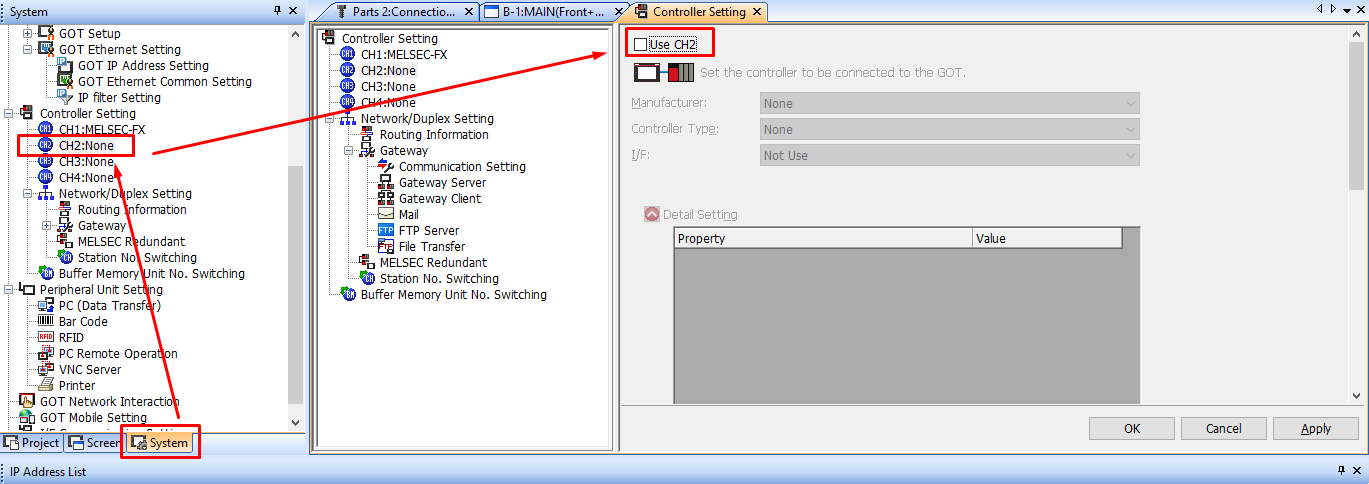Image resolution: width=1369 pixels, height=484 pixels.
Task: Open PC Remote Operation icon
Action: pyautogui.click(x=46, y=354)
